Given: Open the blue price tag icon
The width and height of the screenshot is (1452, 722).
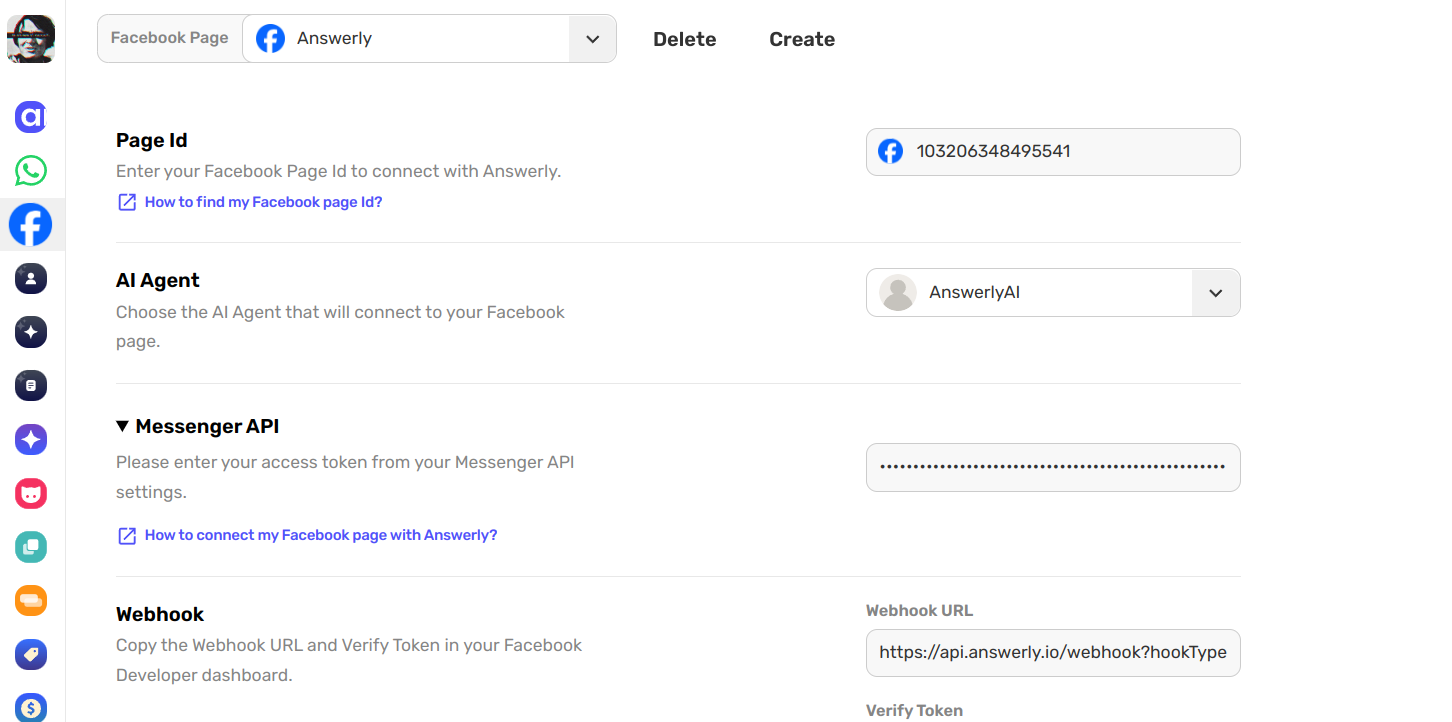Looking at the screenshot, I should [x=31, y=655].
